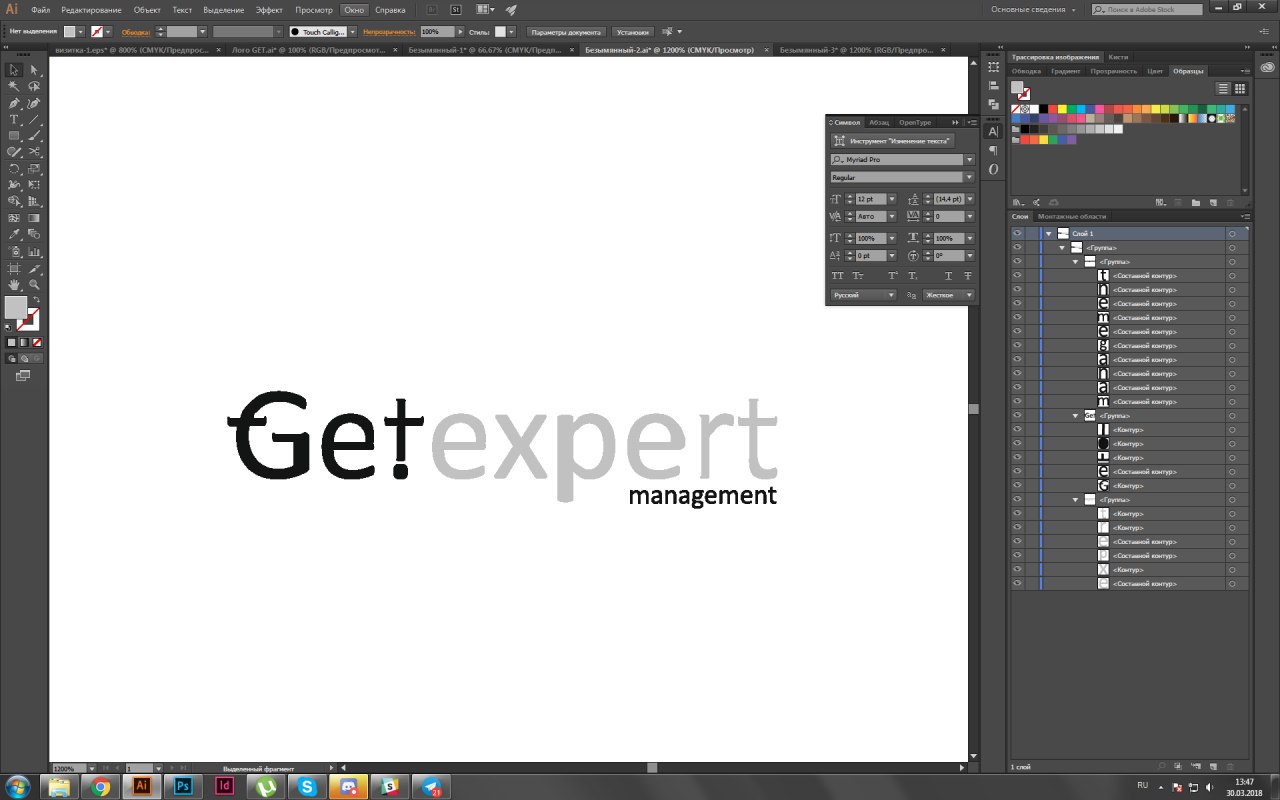1280x800 pixels.
Task: Select the Free Transform tool
Action: point(34,184)
